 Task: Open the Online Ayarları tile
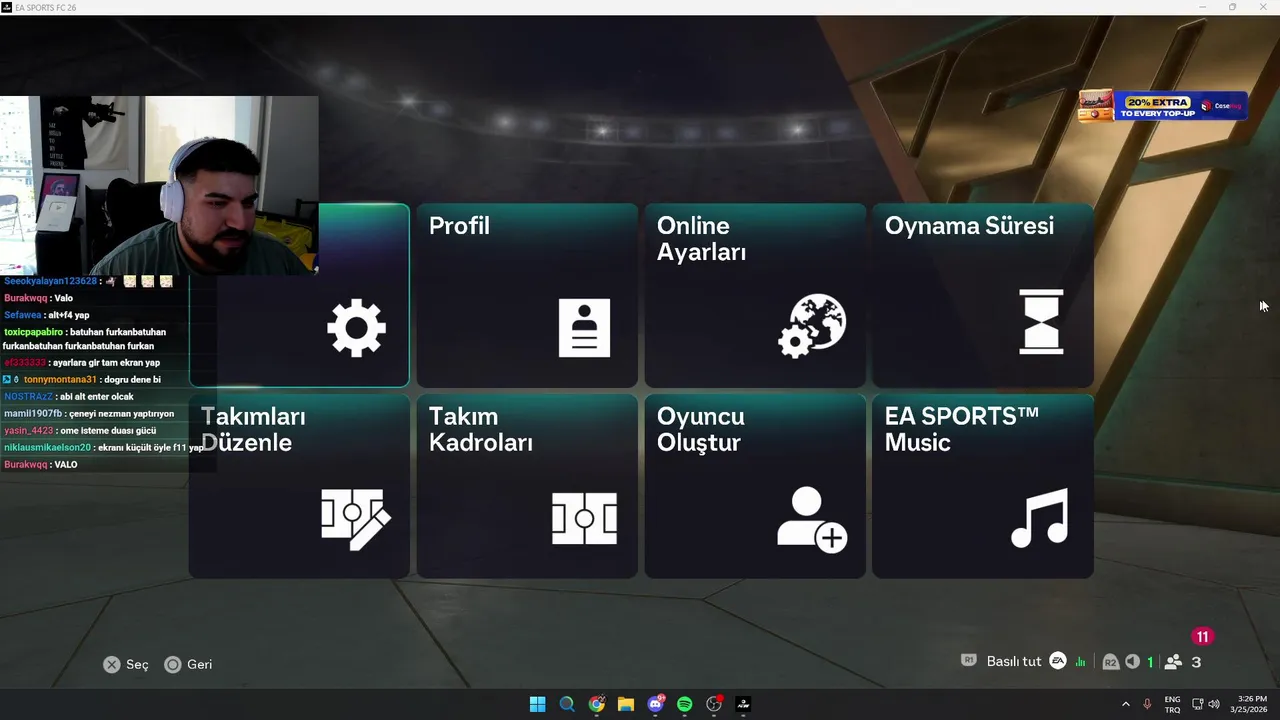[755, 295]
